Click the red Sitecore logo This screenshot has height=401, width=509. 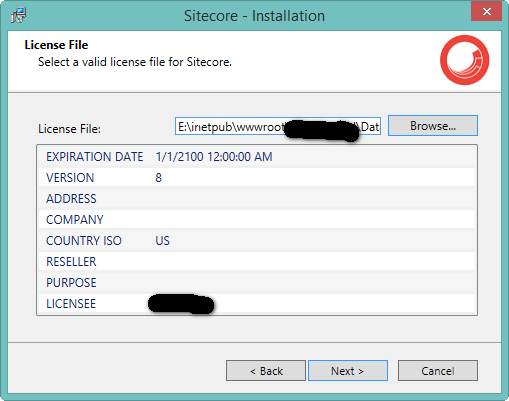(x=464, y=60)
